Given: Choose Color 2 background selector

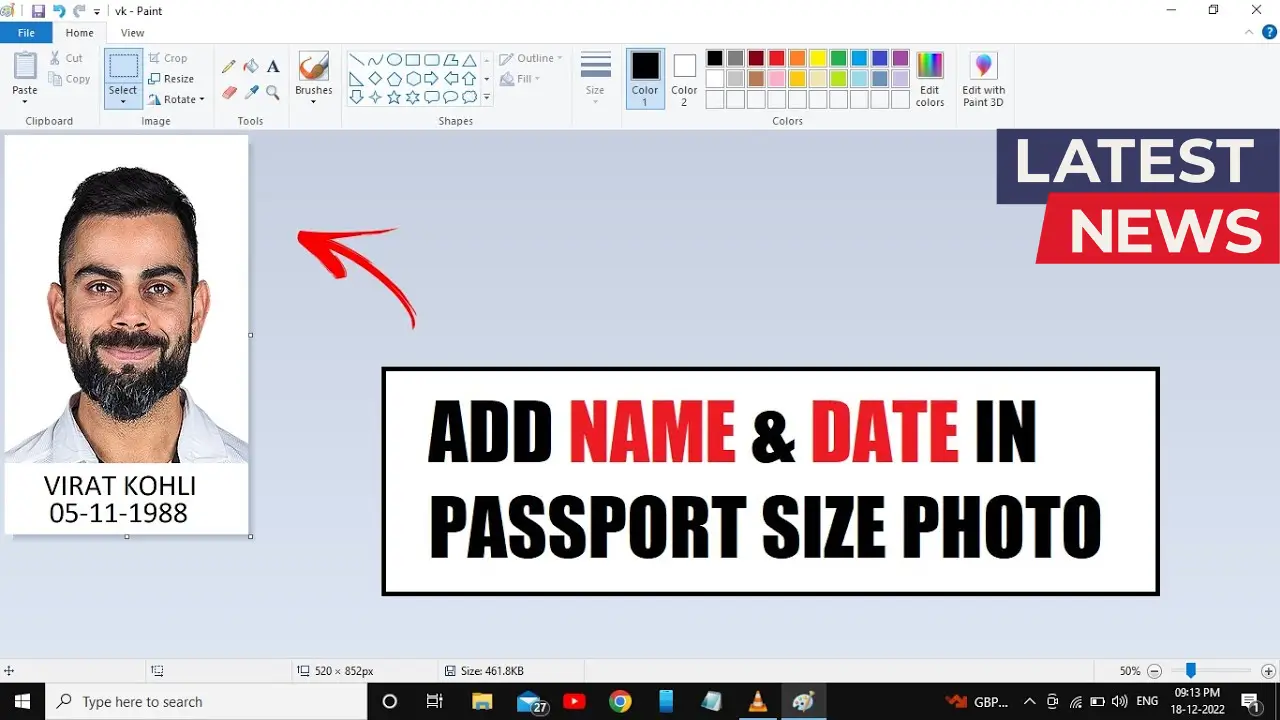Looking at the screenshot, I should [x=684, y=79].
